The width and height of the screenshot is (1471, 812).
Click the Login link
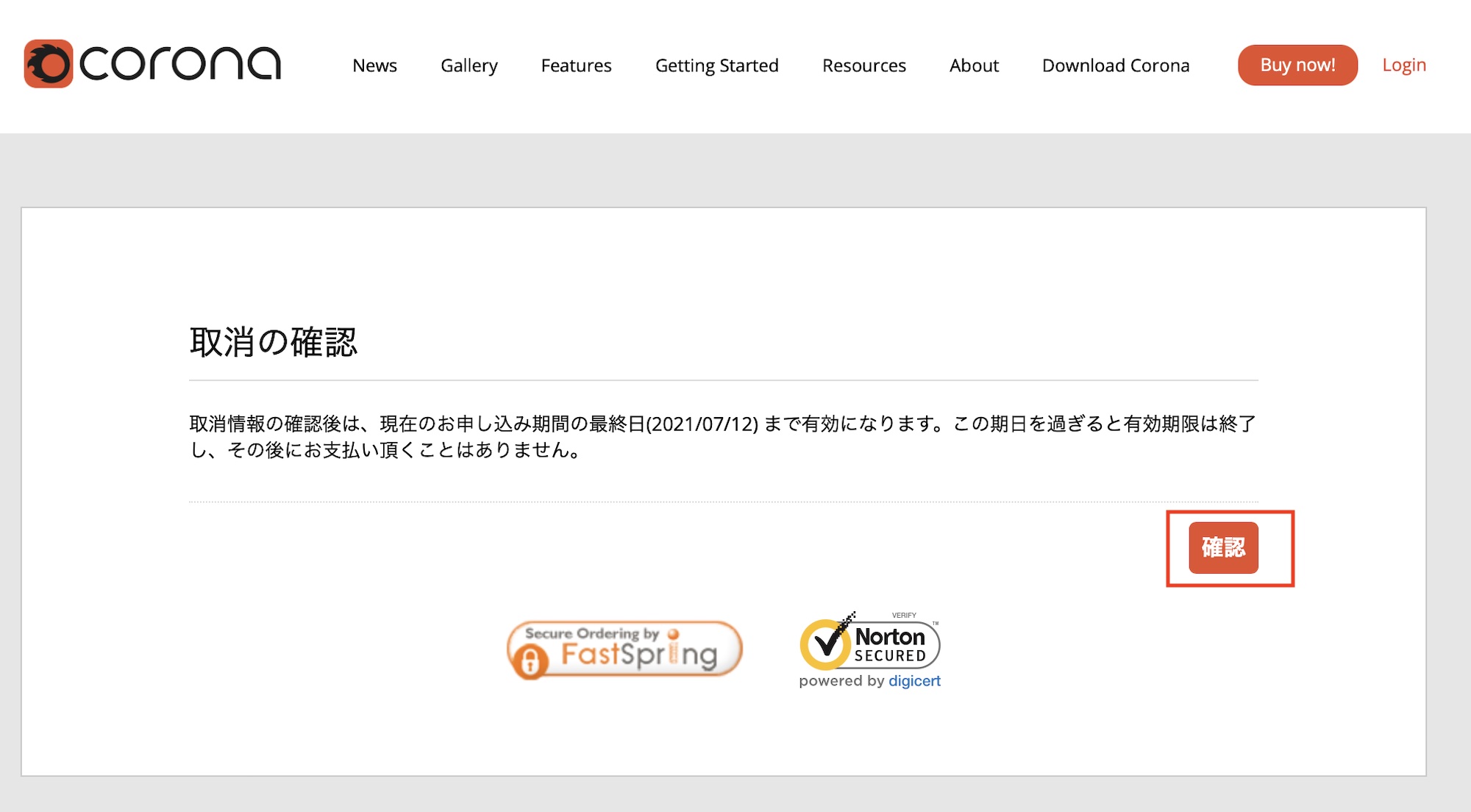click(1403, 65)
